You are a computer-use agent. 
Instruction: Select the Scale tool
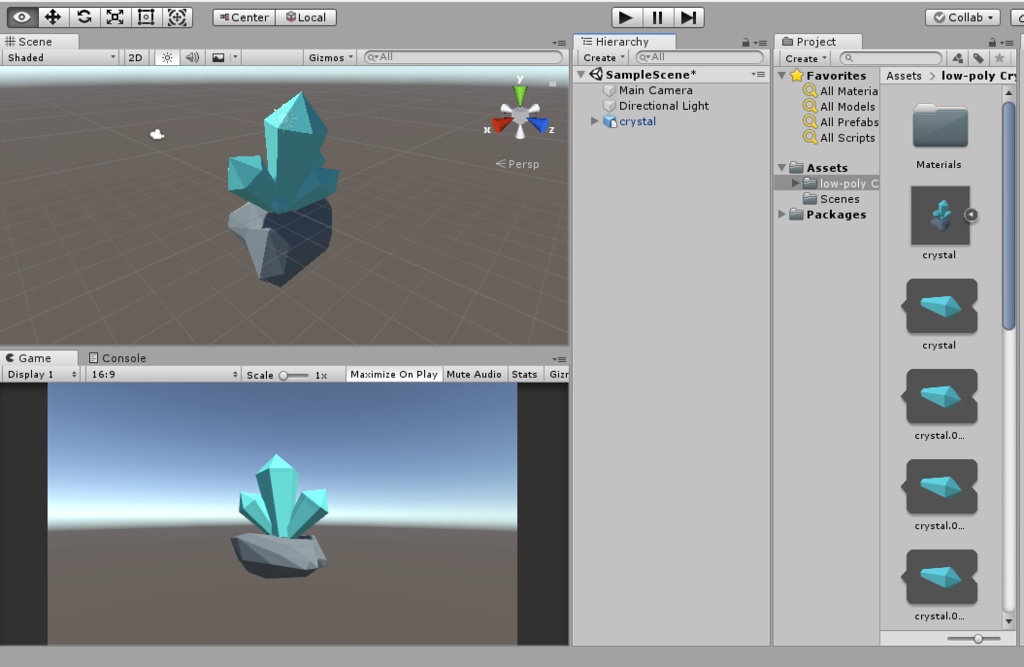115,17
